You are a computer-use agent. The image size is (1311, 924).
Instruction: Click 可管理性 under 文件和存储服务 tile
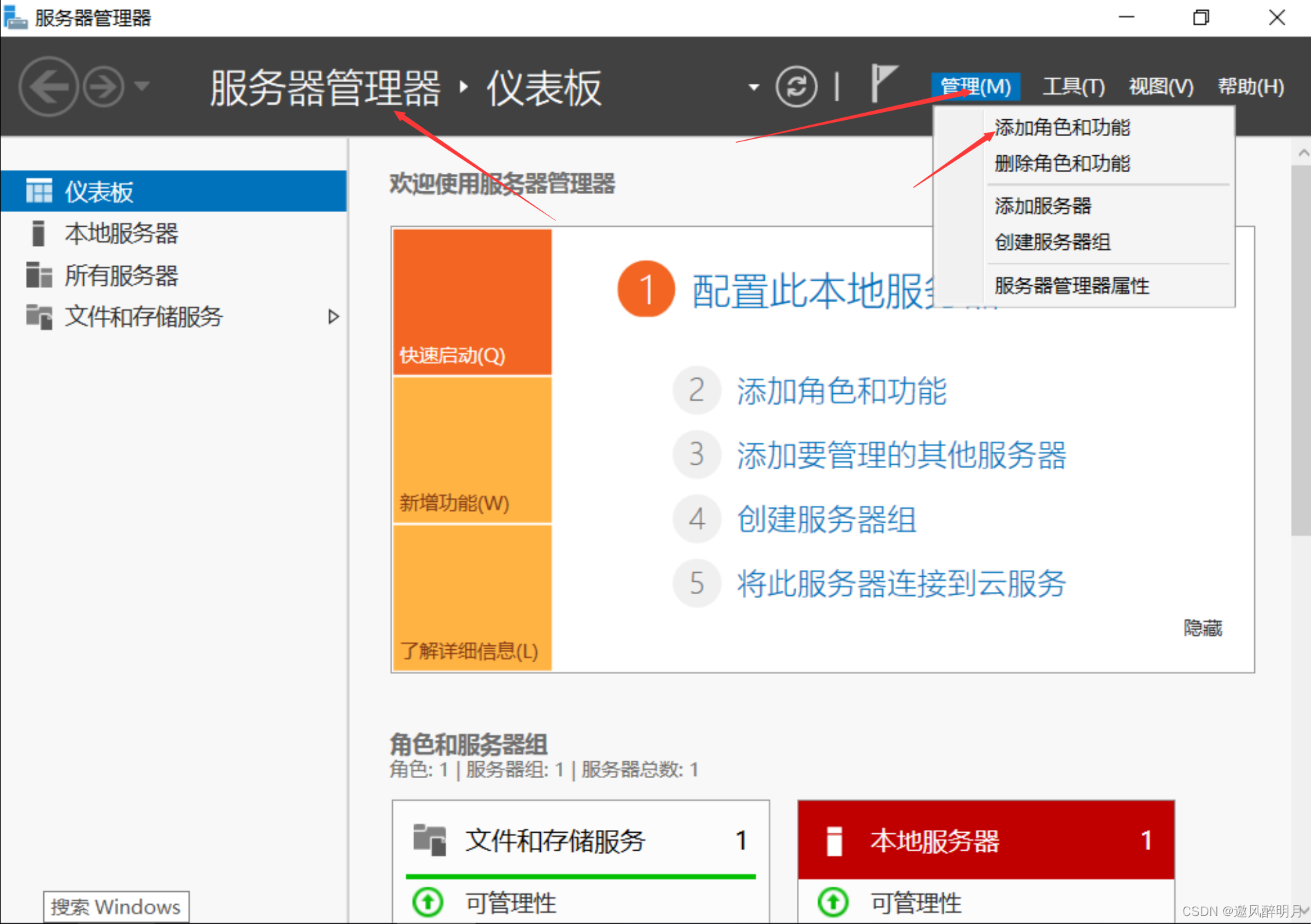511,903
